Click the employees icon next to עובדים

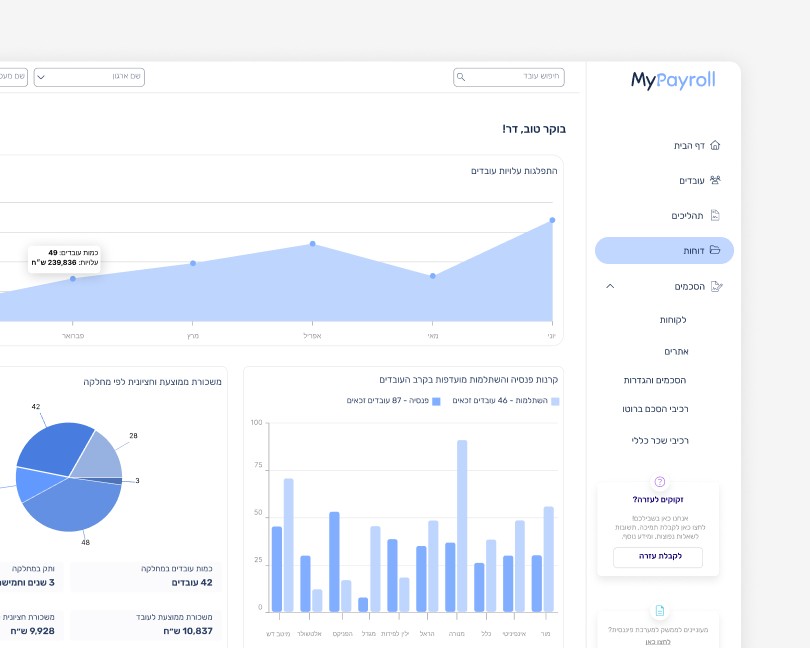point(715,180)
